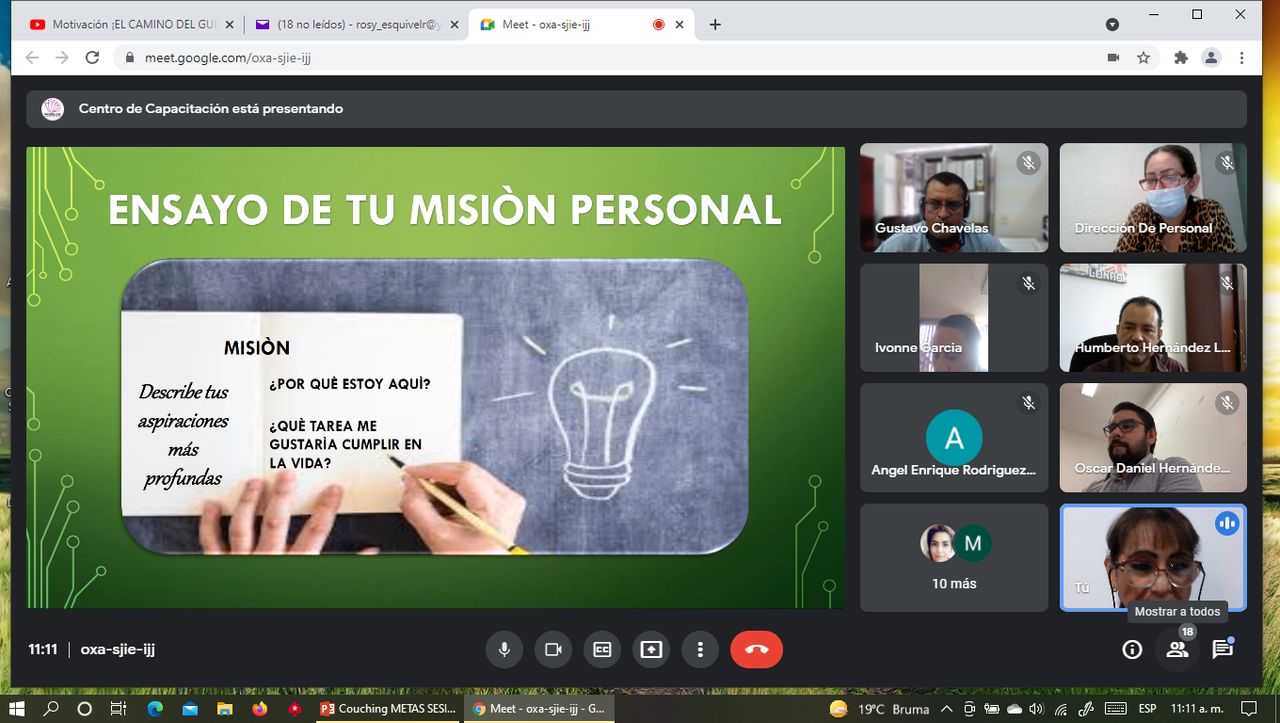Select Oscar Daniel Hernández video tile

[1153, 438]
